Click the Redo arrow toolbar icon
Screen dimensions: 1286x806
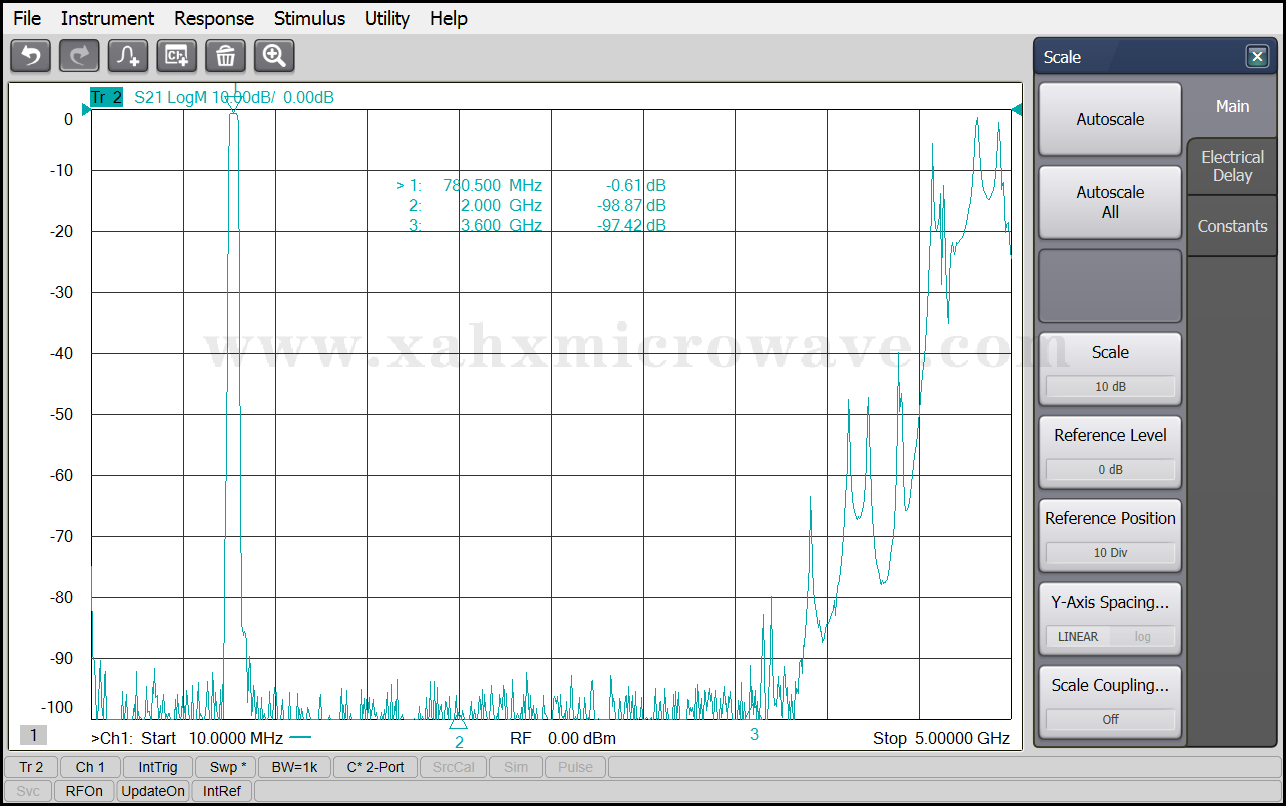80,56
